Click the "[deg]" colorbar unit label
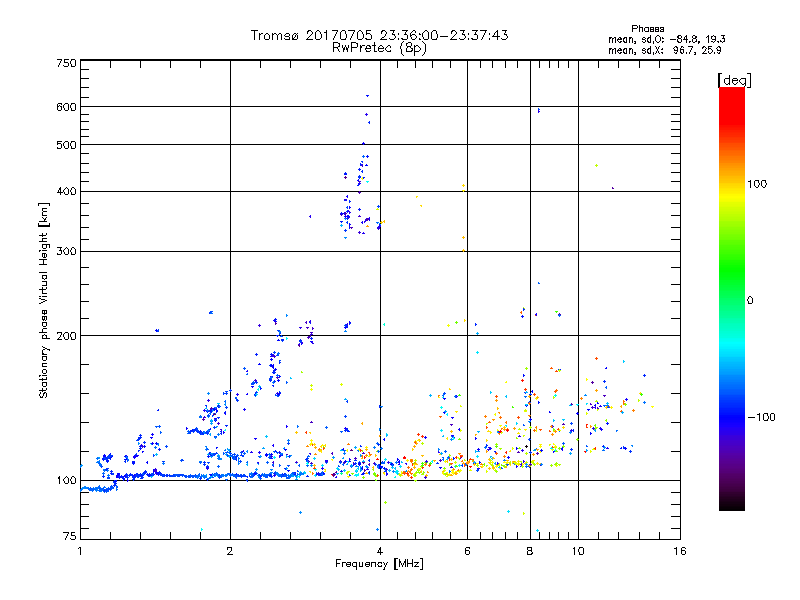Screen dimensions: 800x600 (x=734, y=80)
